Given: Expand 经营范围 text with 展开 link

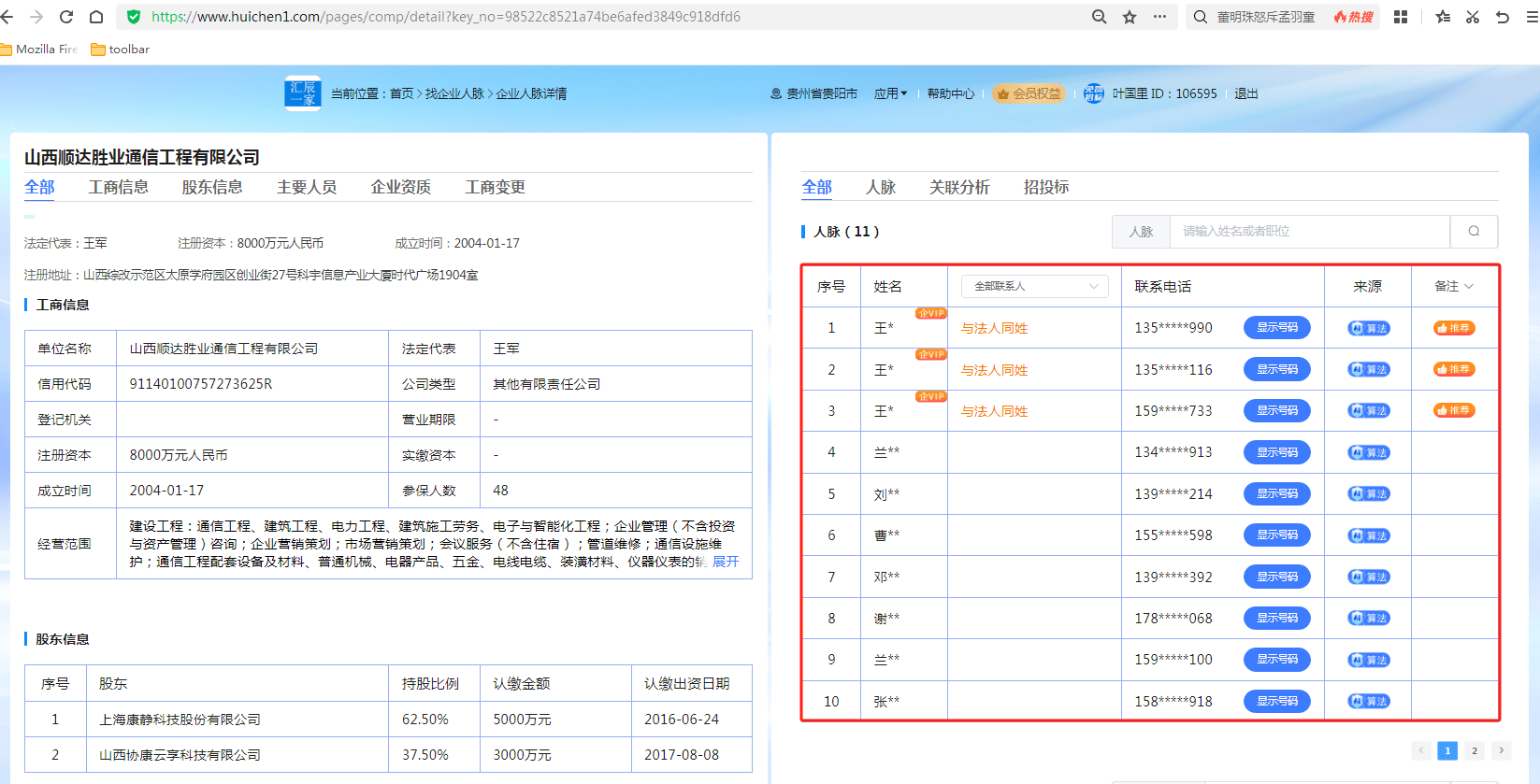Looking at the screenshot, I should 726,562.
